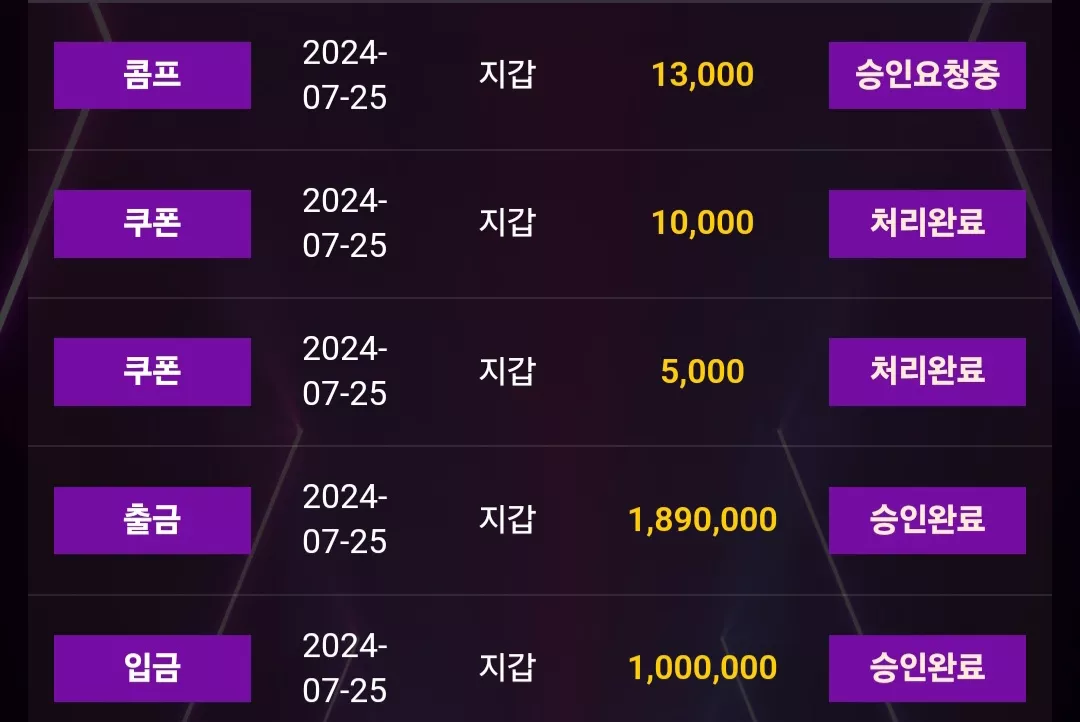Select the 1,000,000 deposit amount

click(703, 668)
